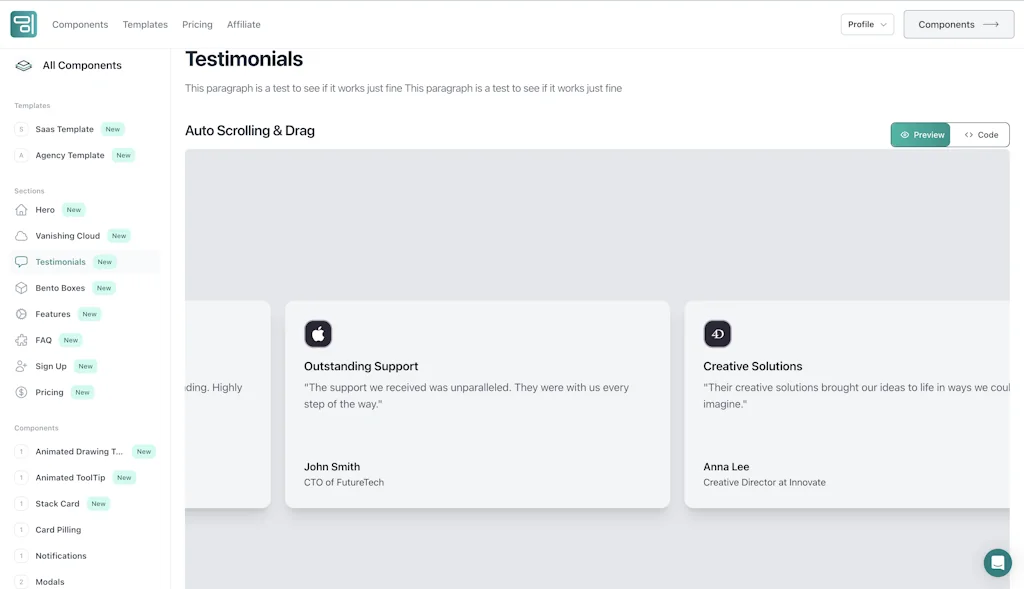Open the Stack Card component
Image resolution: width=1024 pixels, height=589 pixels.
point(57,504)
